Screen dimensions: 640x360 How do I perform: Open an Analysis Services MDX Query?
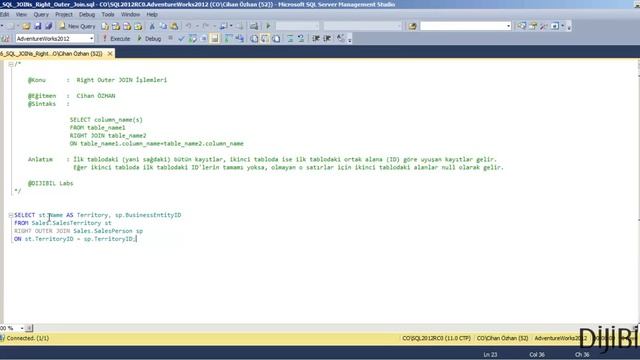(x=116, y=26)
